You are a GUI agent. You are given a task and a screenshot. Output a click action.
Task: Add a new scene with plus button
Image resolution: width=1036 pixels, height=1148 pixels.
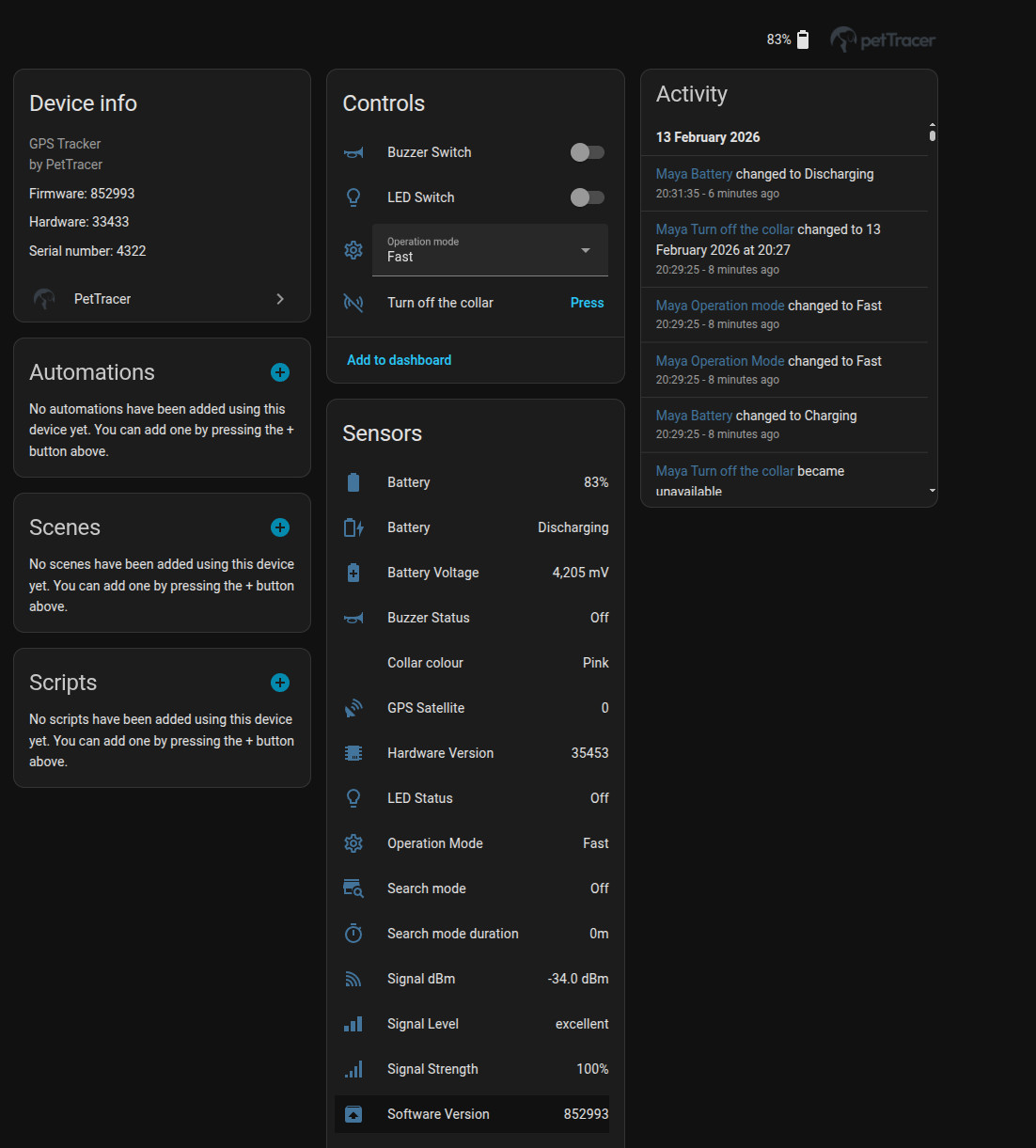[x=280, y=527]
